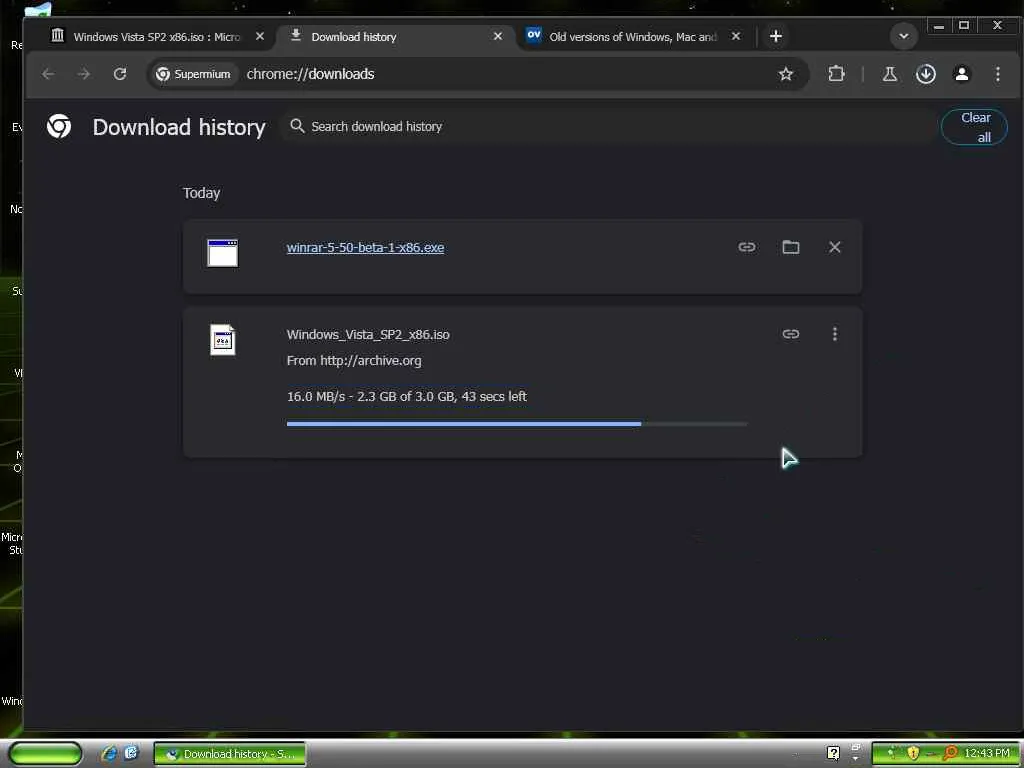Launch Internet Explorer from quick launch
This screenshot has height=768, width=1024.
click(109, 754)
